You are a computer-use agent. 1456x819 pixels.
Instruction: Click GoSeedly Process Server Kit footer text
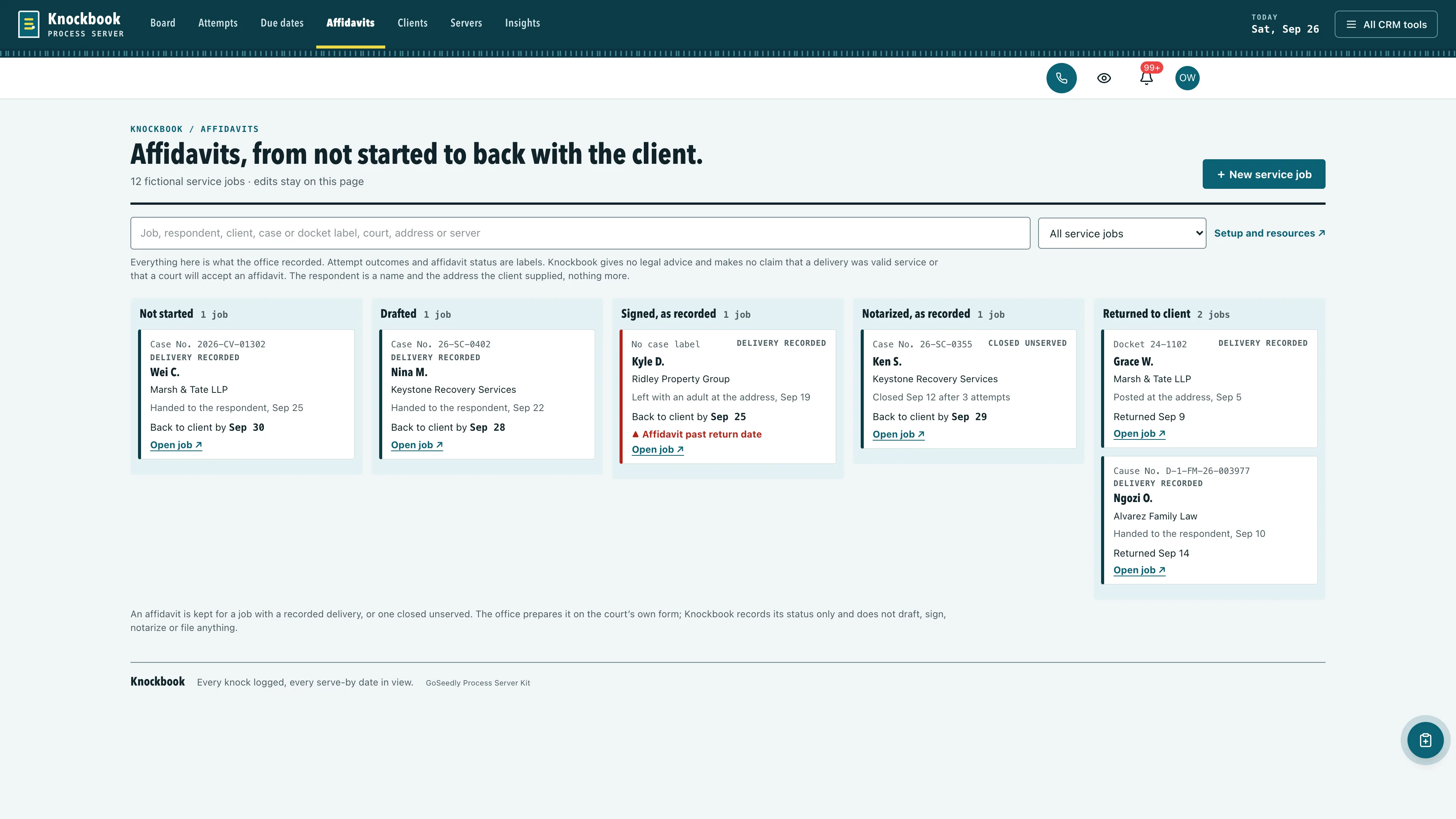pos(478,683)
